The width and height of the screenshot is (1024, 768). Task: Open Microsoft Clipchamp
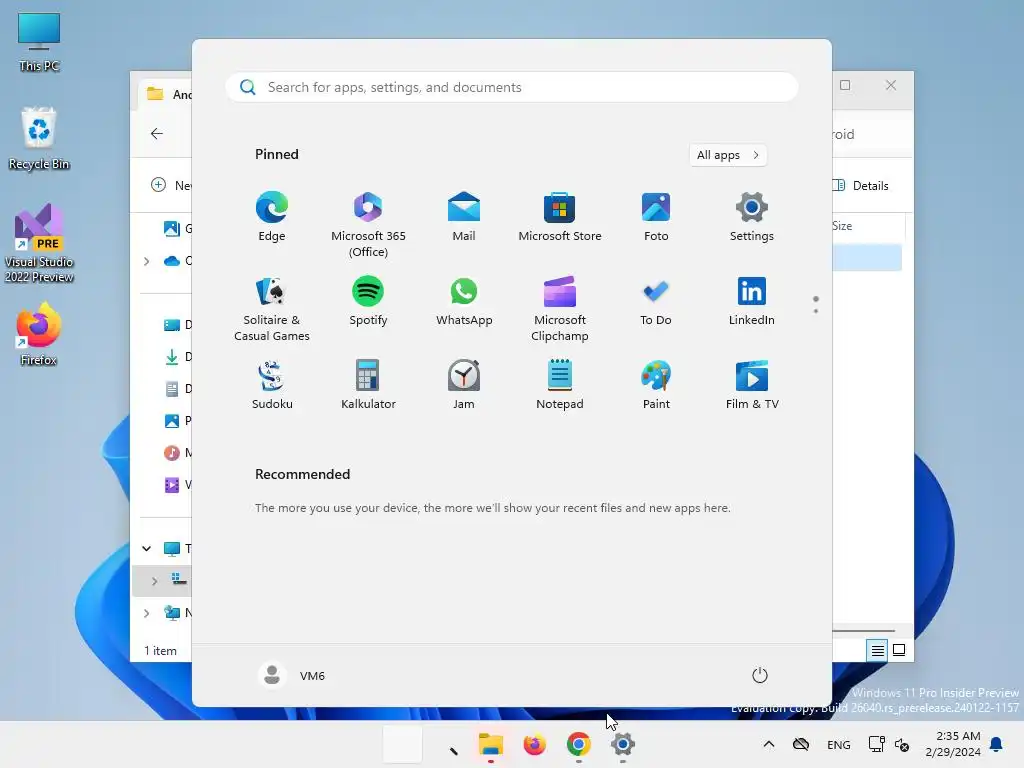tap(560, 308)
